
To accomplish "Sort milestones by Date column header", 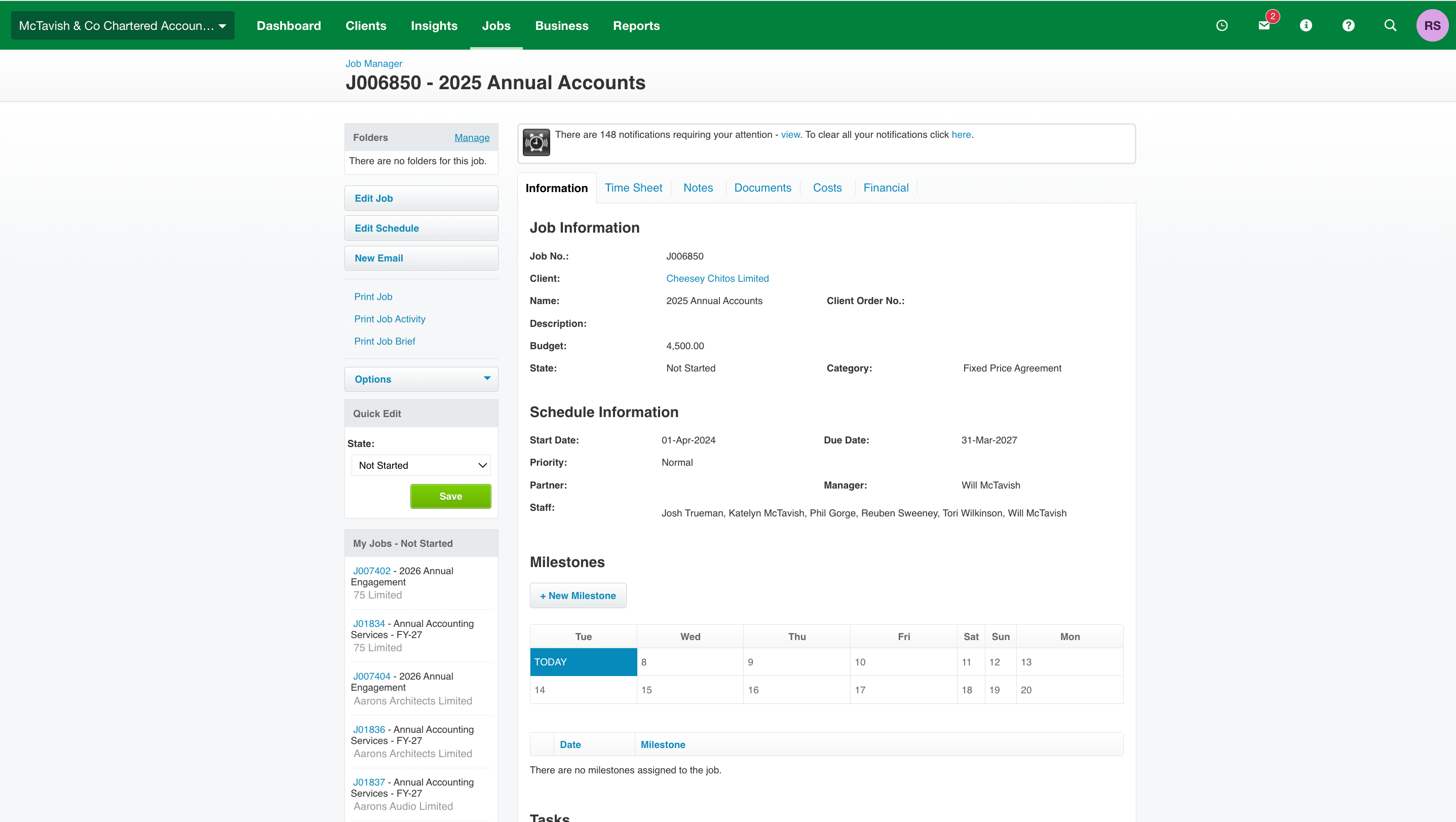I will pos(570,745).
